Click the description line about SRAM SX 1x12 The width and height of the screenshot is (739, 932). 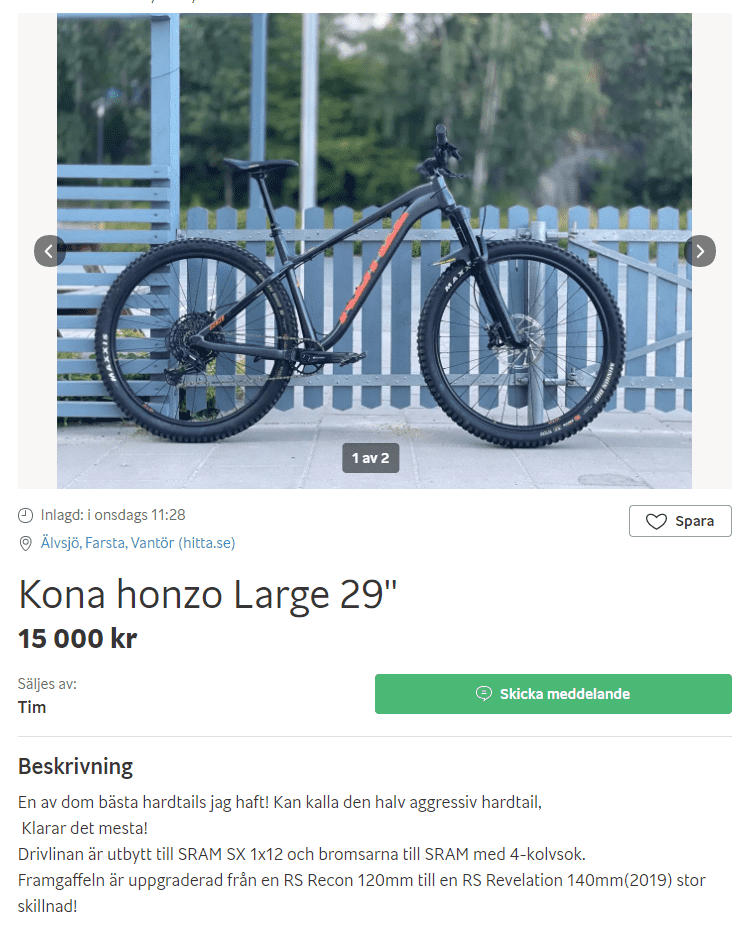pyautogui.click(x=301, y=854)
